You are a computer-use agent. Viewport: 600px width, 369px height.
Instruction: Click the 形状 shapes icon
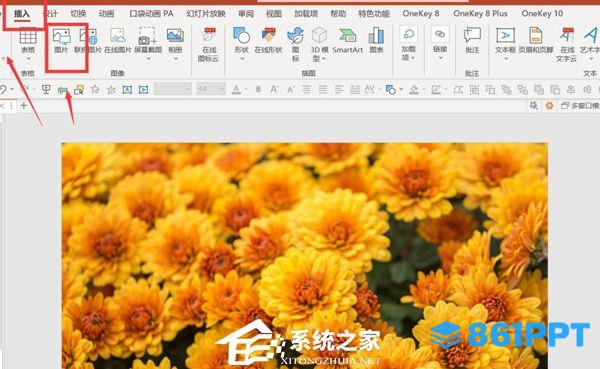point(241,36)
